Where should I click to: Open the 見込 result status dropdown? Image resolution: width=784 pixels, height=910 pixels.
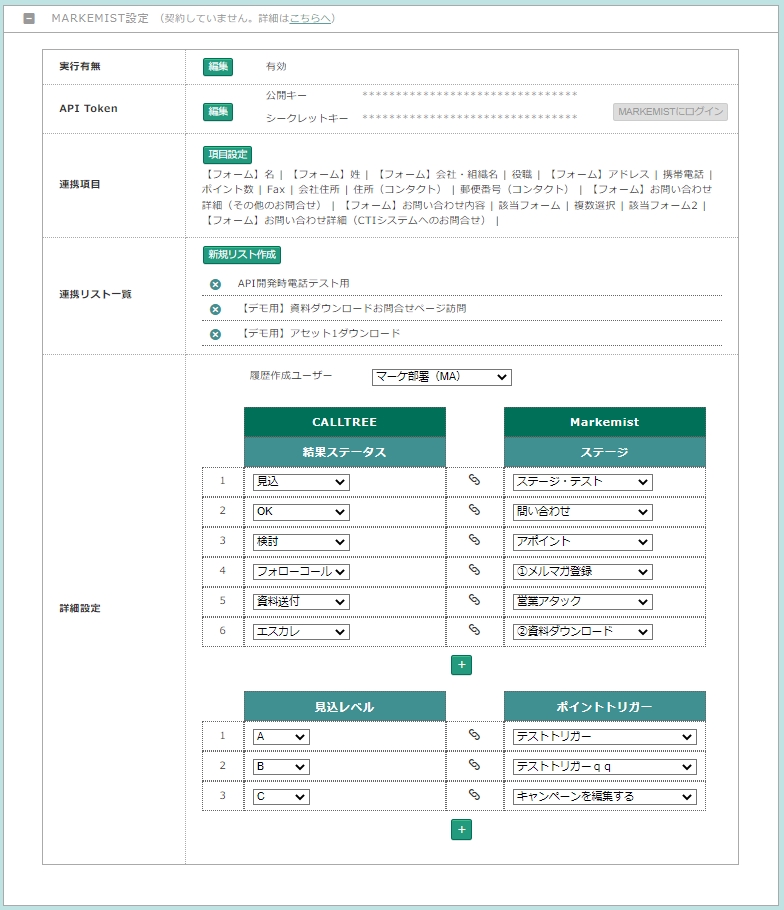[x=301, y=482]
